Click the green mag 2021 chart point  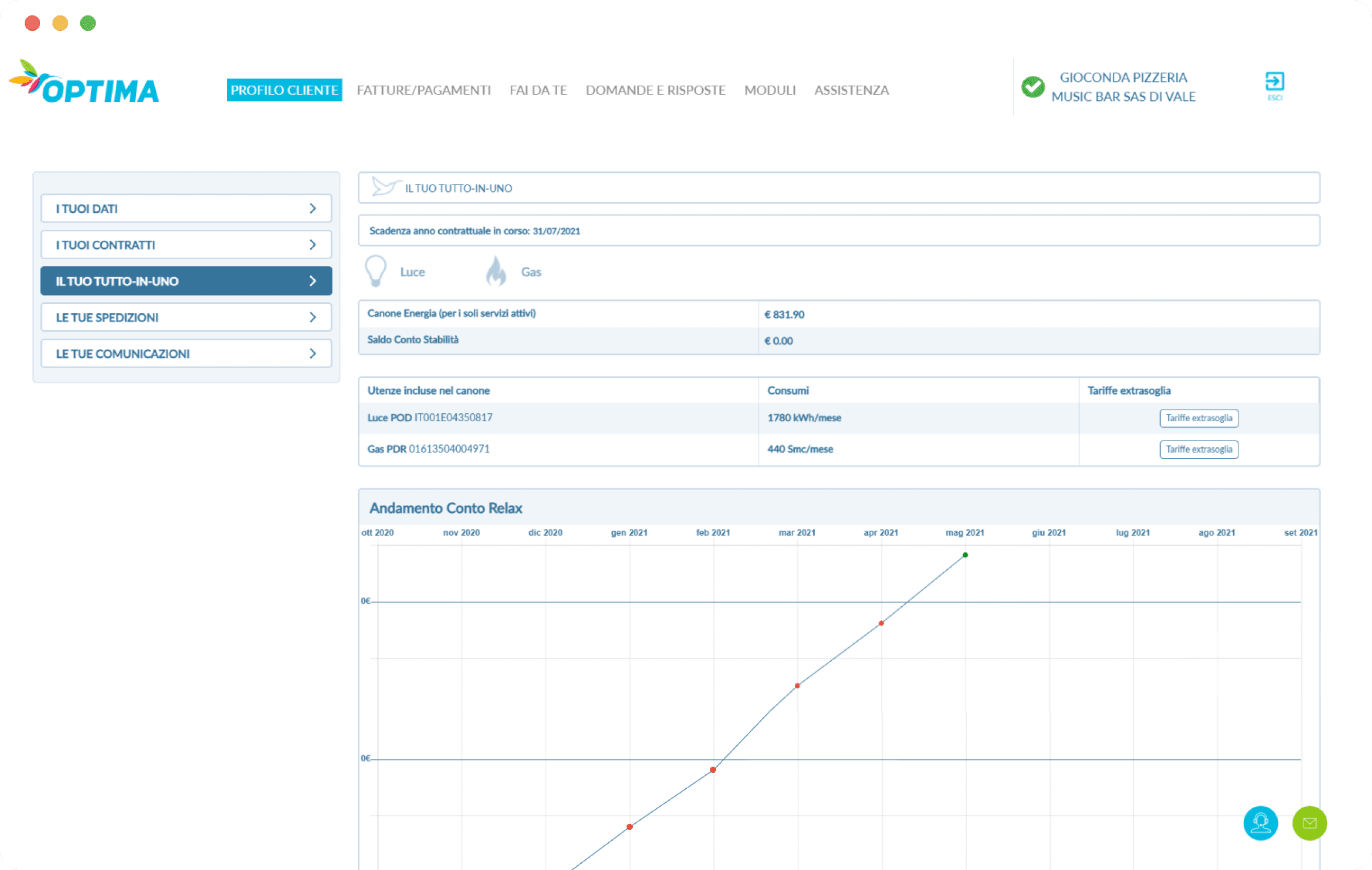tap(965, 555)
